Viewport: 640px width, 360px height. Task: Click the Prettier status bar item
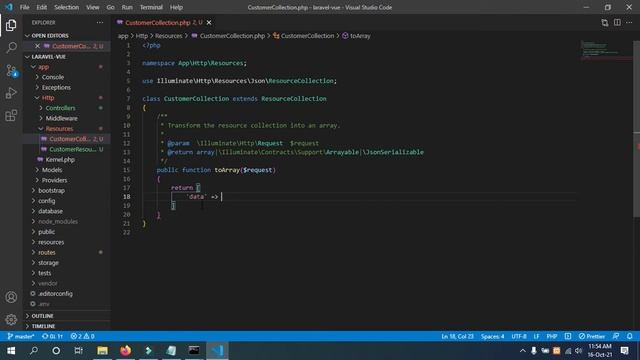[x=592, y=336]
